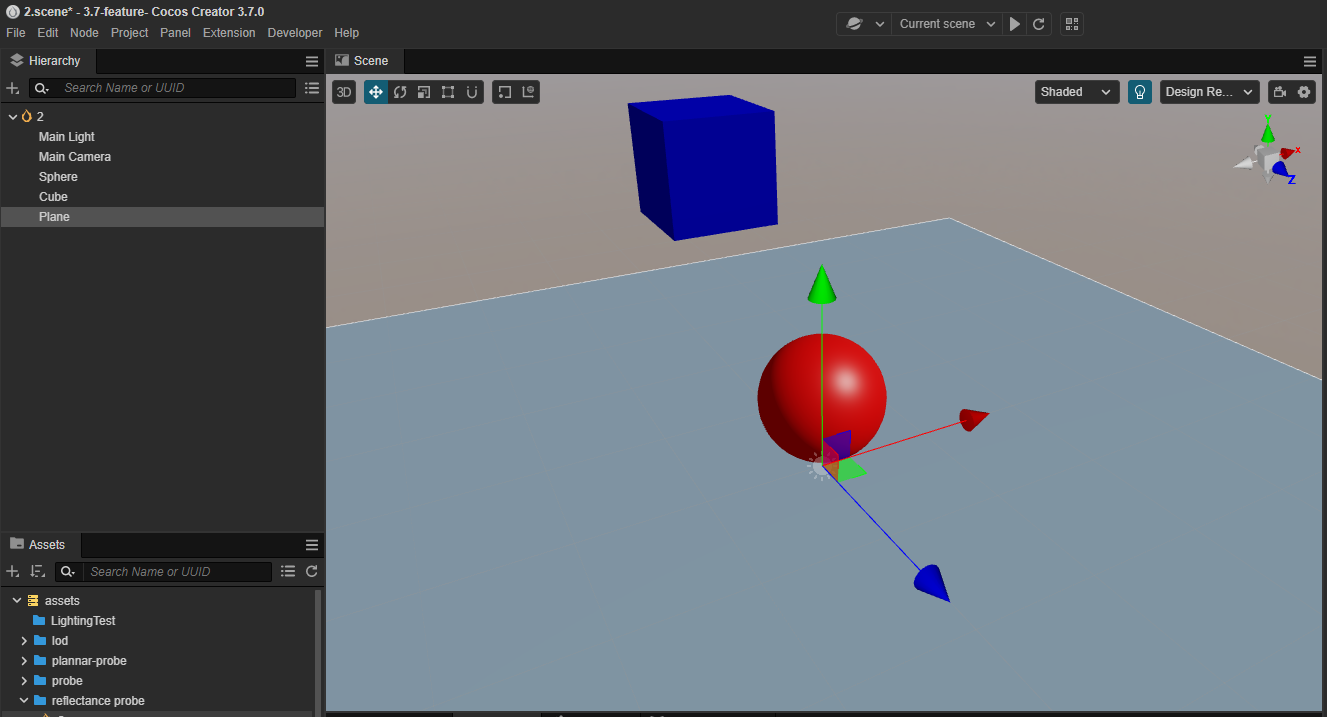
Task: Open the Shaded render mode dropdown
Action: [x=1077, y=92]
